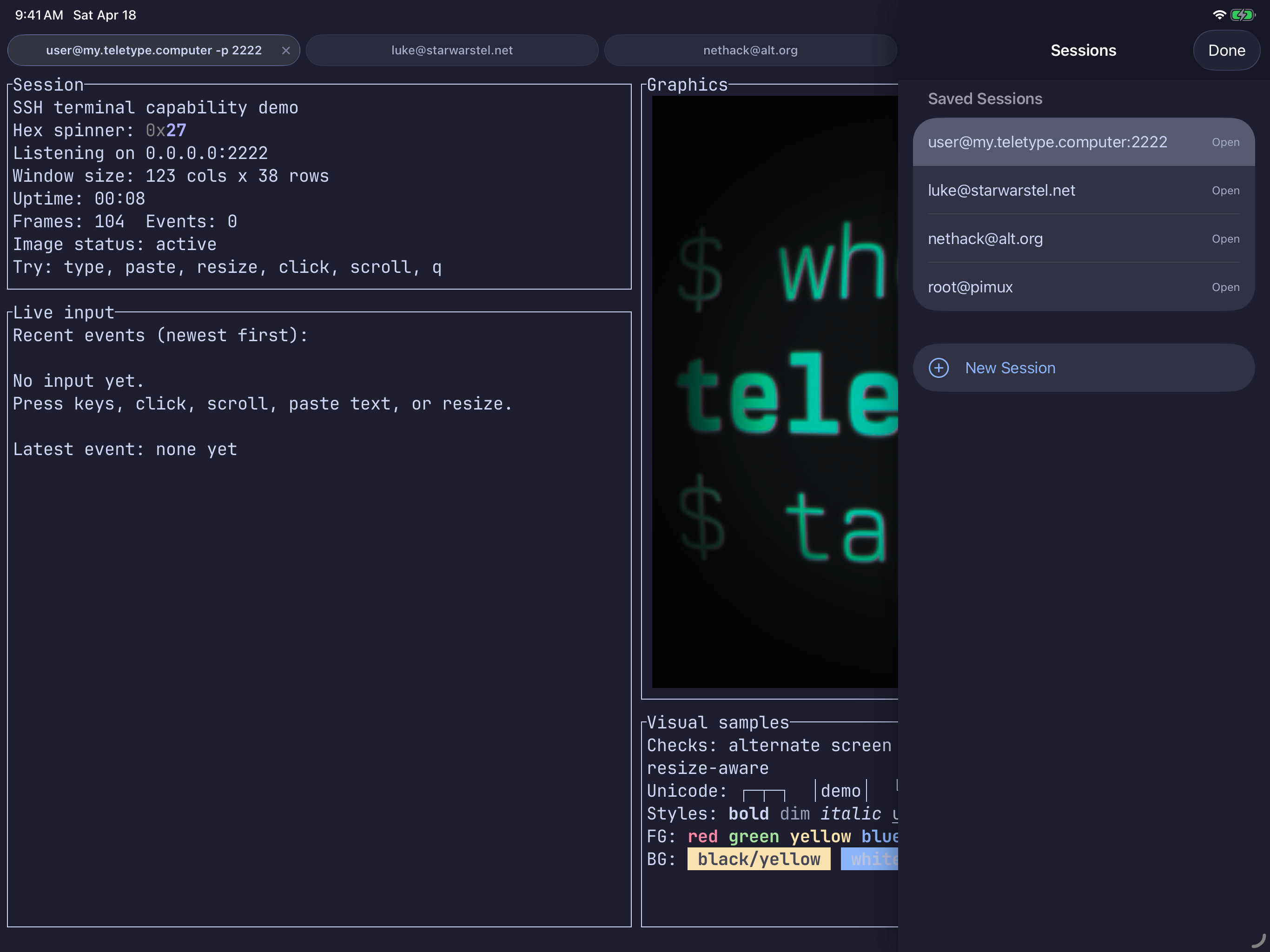Click the 'Events: 0' counter
Image resolution: width=1270 pixels, height=952 pixels.
click(191, 222)
